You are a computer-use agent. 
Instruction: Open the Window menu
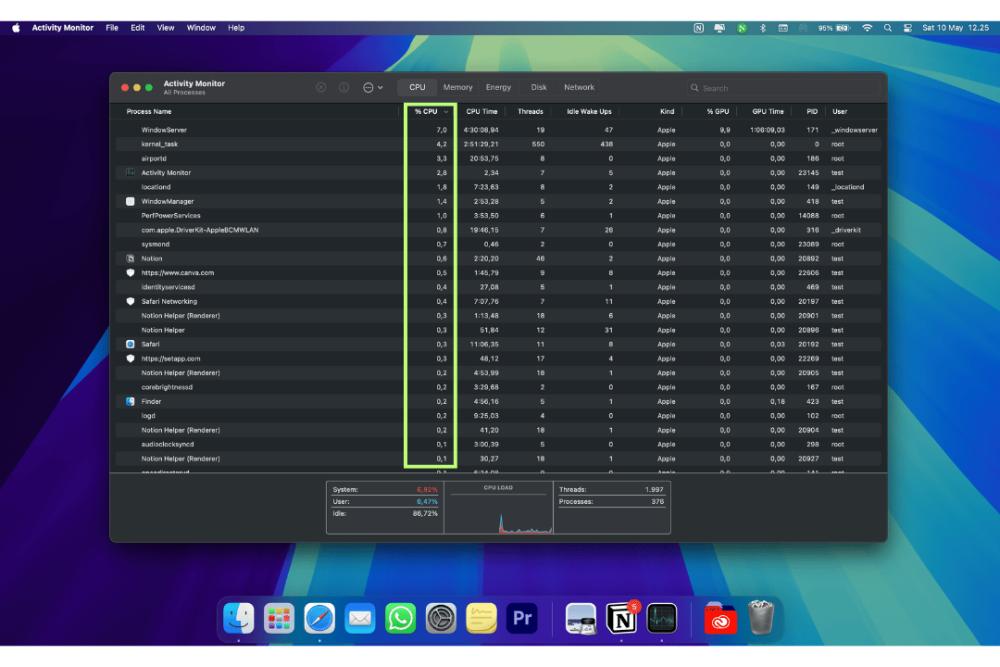[201, 28]
